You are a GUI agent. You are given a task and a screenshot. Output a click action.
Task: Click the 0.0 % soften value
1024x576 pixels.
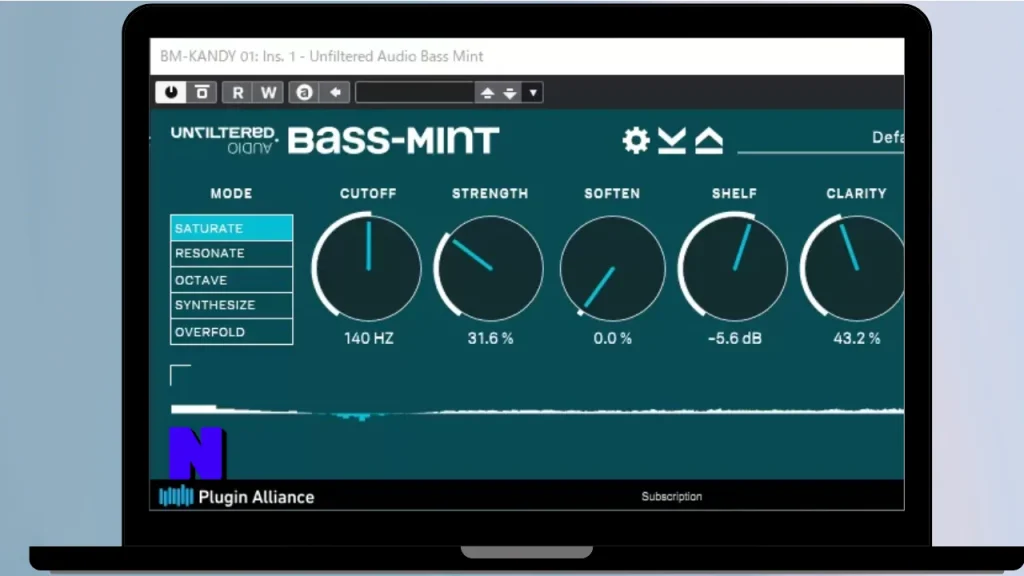pos(613,338)
